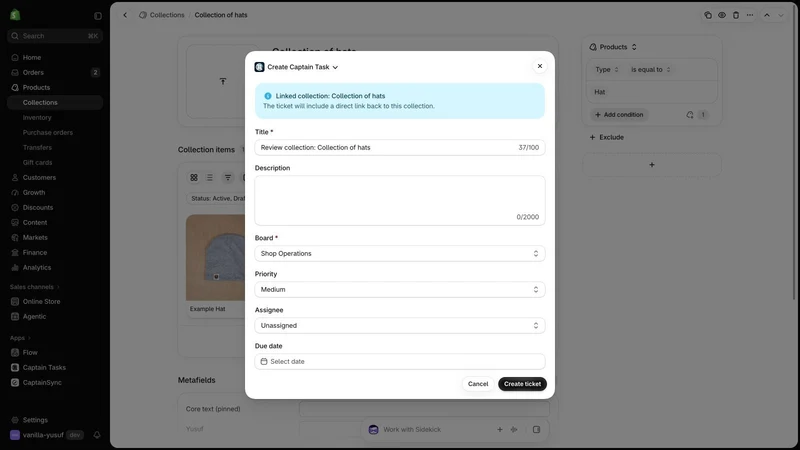
Task: Click the info icon in linked collection banner
Action: pyautogui.click(x=268, y=96)
